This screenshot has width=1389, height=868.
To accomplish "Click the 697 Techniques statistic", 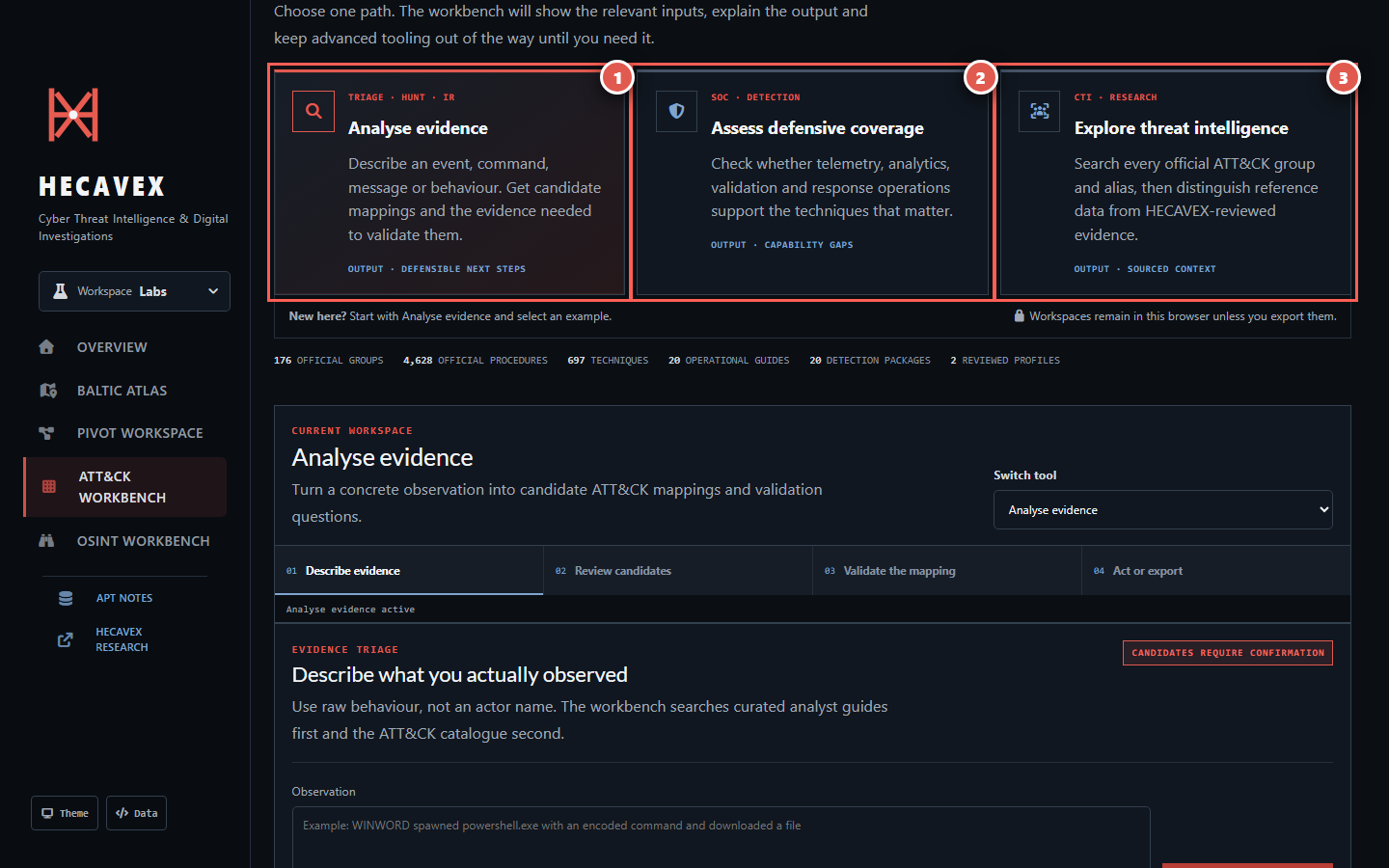I will 608,361.
